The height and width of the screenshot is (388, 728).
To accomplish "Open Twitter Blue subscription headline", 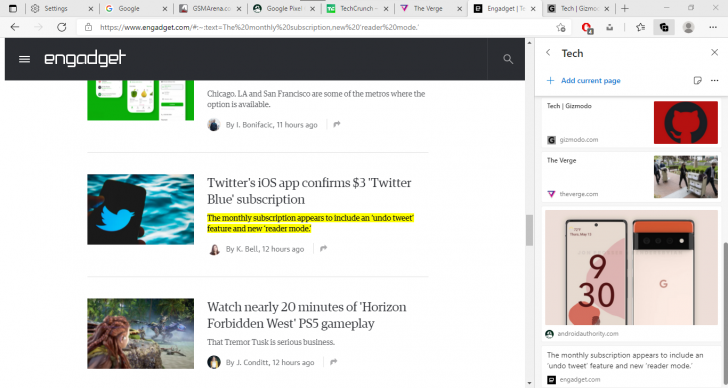I will coord(309,191).
